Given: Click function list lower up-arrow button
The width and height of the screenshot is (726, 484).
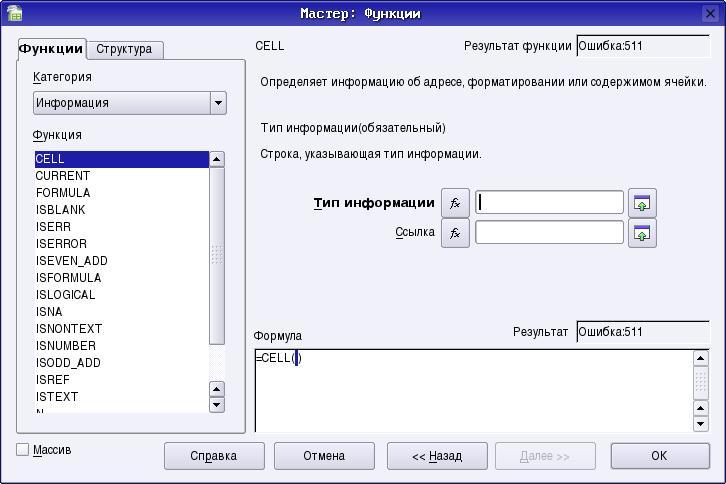Looking at the screenshot, I should [217, 389].
